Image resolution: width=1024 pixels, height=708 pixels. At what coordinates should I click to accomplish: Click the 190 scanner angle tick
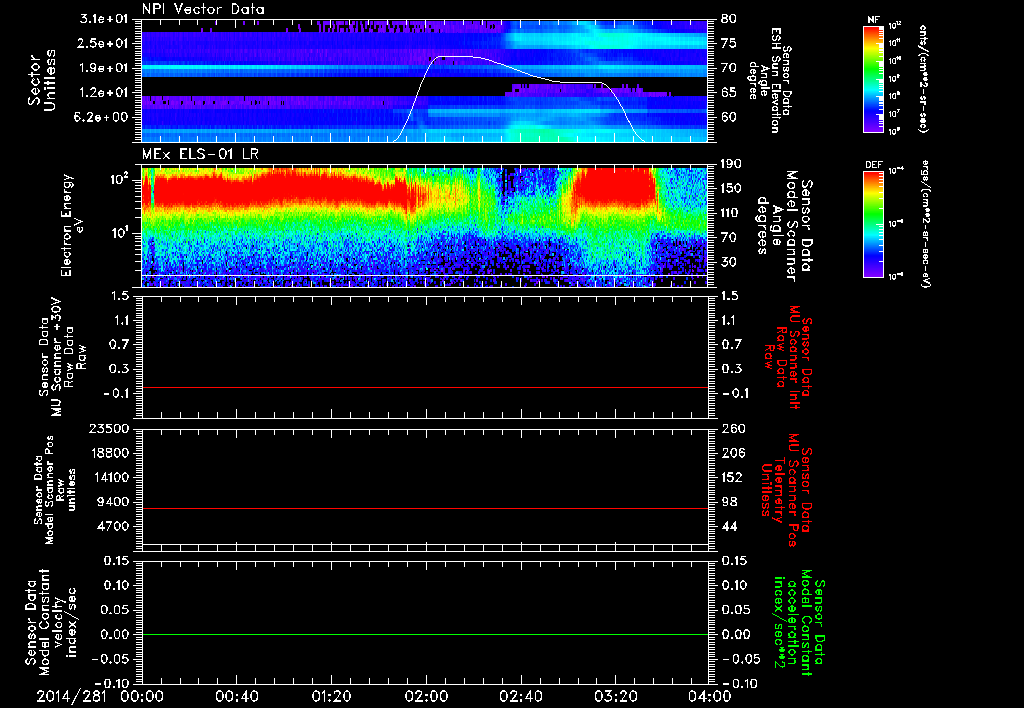731,164
